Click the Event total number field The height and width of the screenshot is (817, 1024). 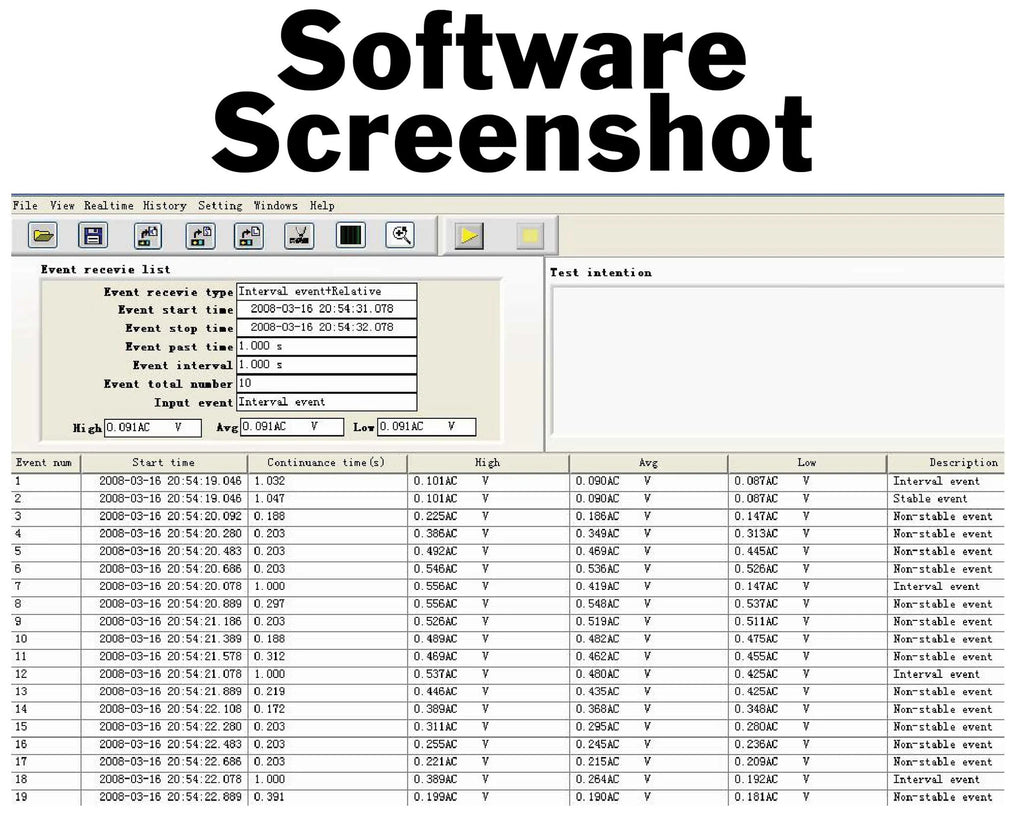[326, 384]
